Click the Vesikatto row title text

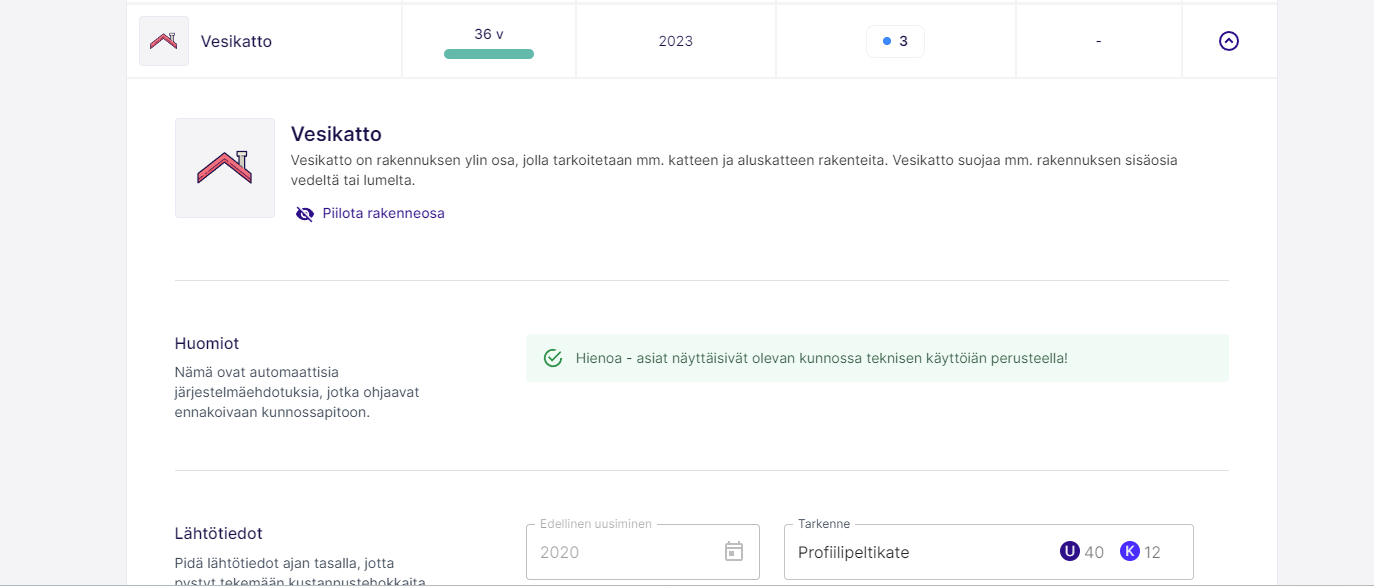pos(236,41)
